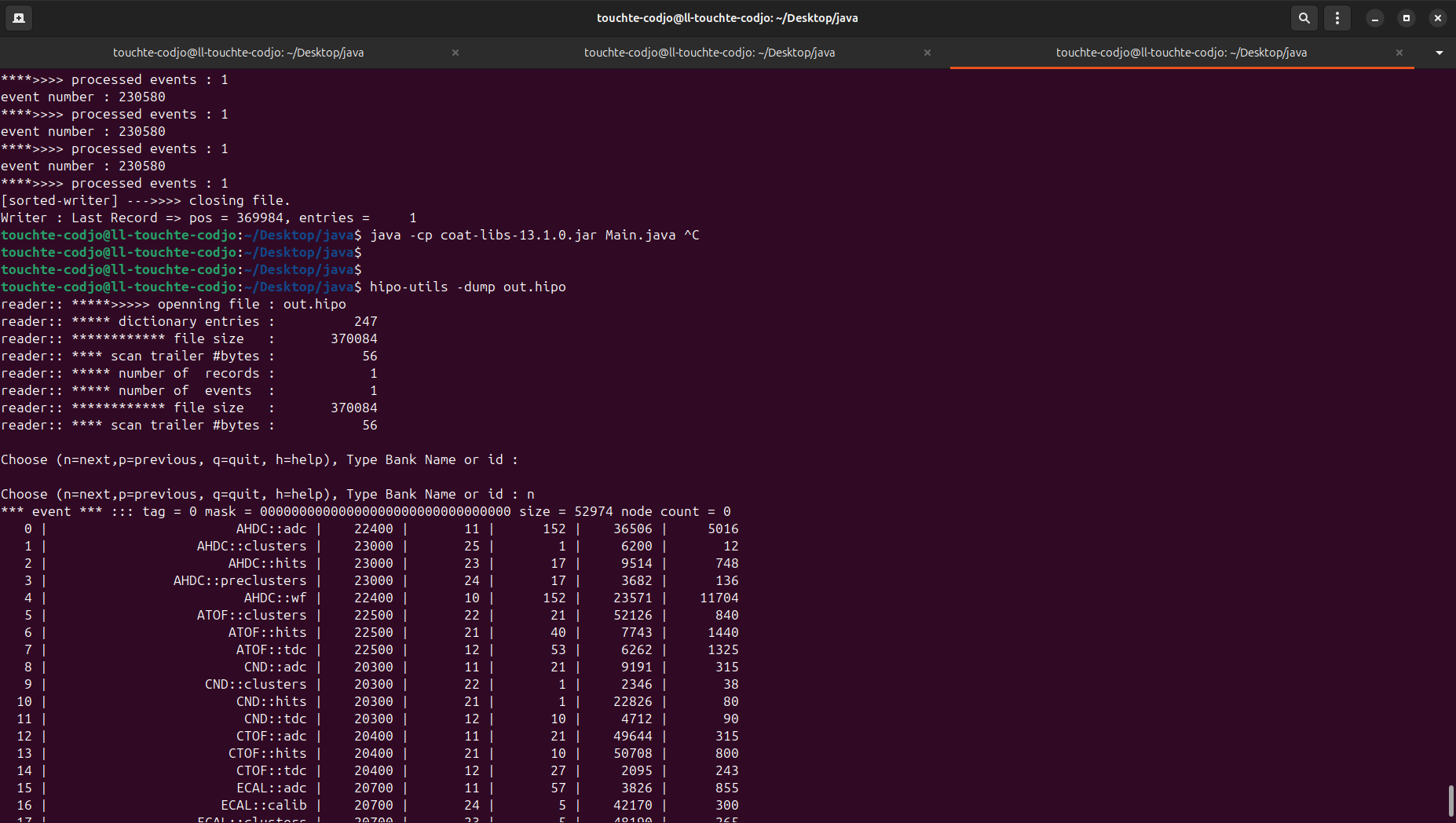Click the 'ECAL::adc' bank name
This screenshot has width=1456, height=823.
[272, 788]
